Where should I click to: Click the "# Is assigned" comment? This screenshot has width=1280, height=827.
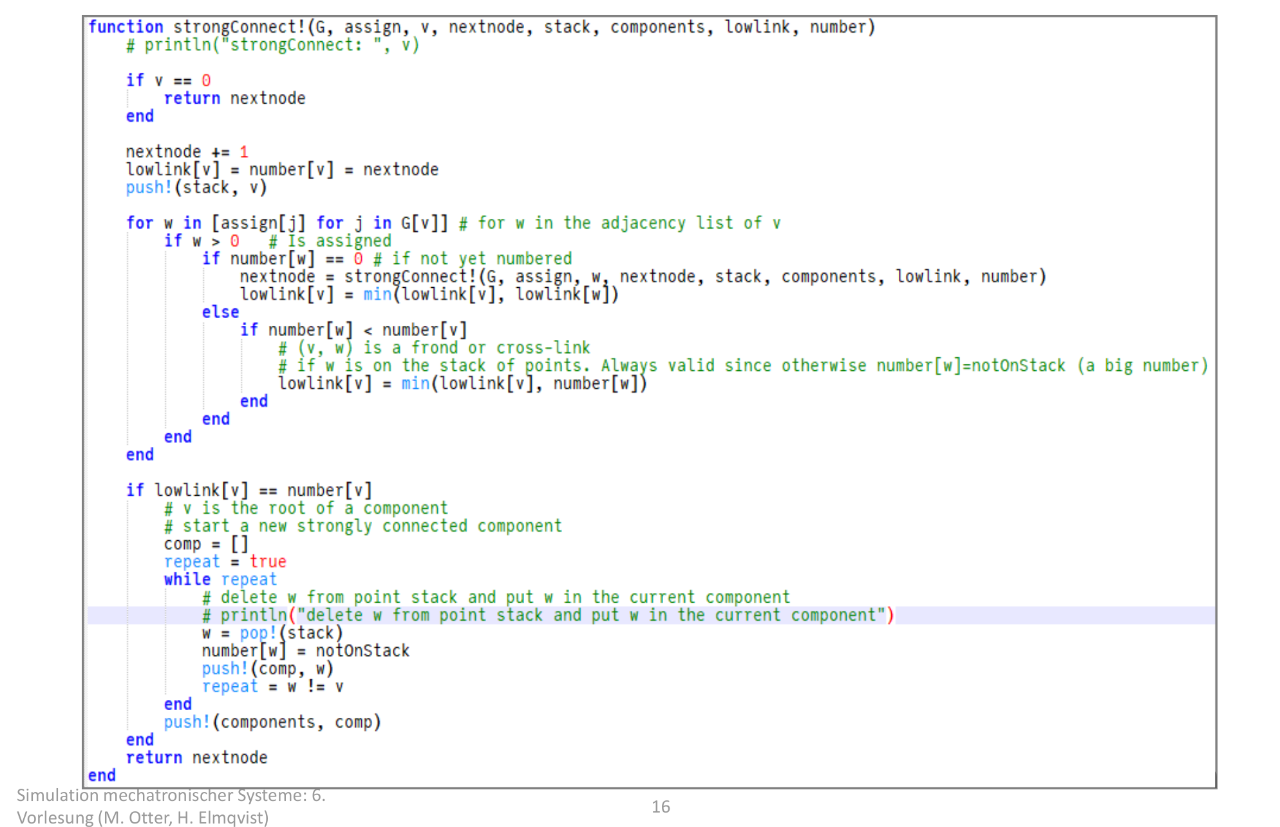tap(330, 241)
